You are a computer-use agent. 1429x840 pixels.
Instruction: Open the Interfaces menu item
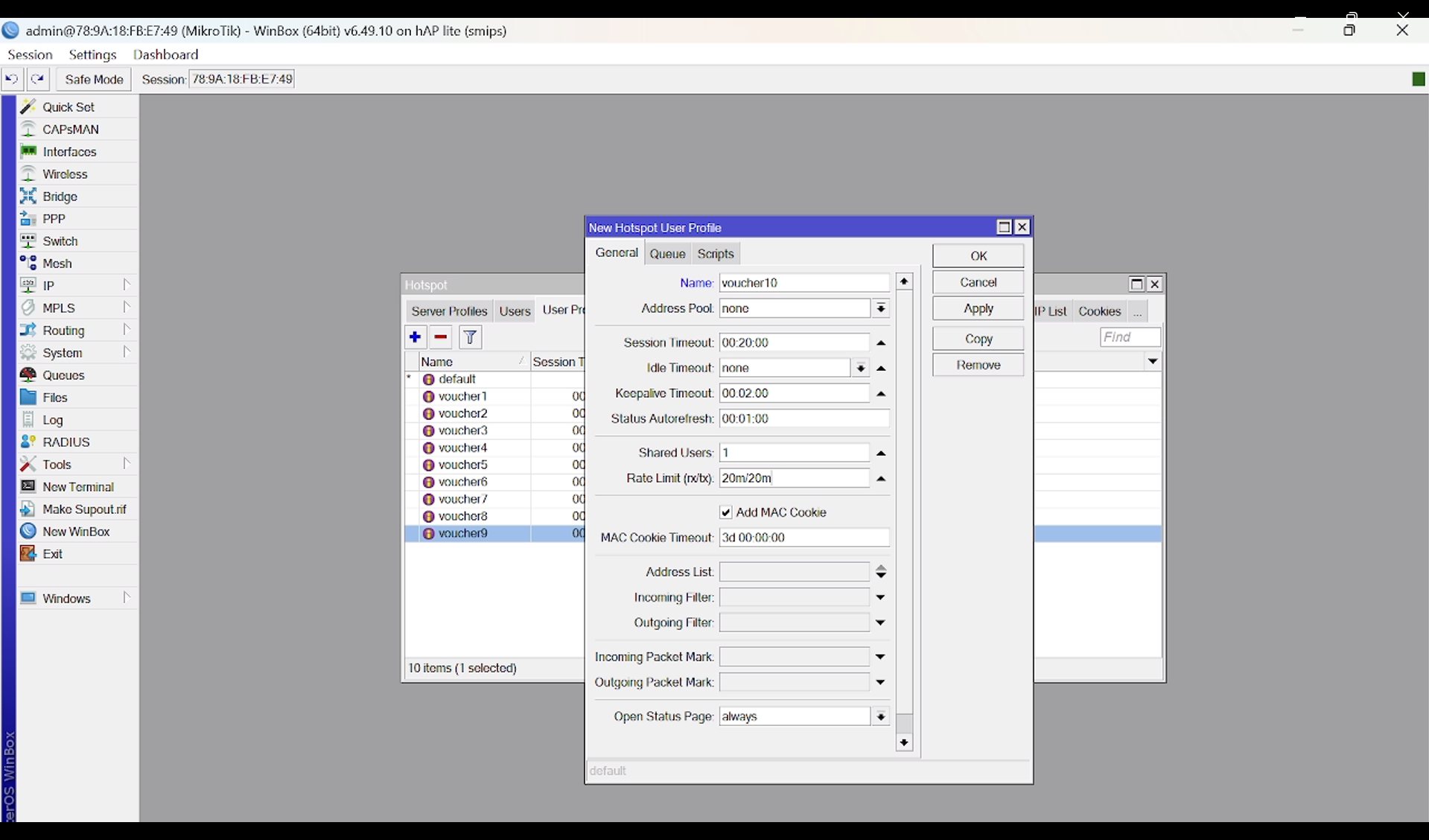coord(77,152)
